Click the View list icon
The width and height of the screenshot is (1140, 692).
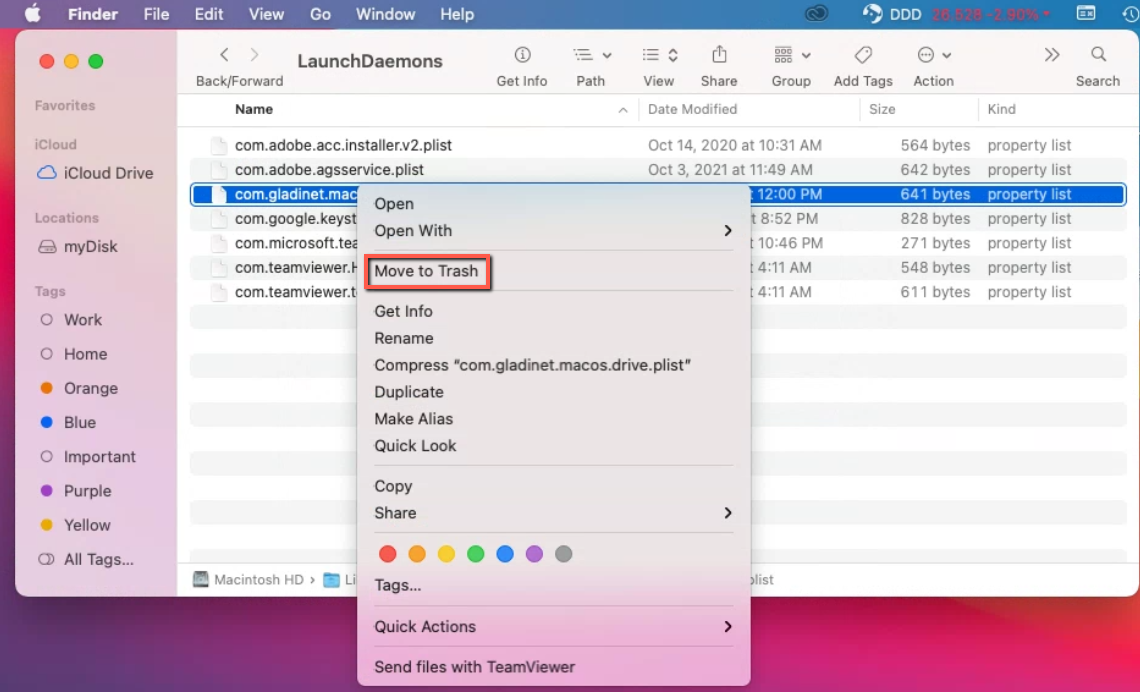(651, 55)
